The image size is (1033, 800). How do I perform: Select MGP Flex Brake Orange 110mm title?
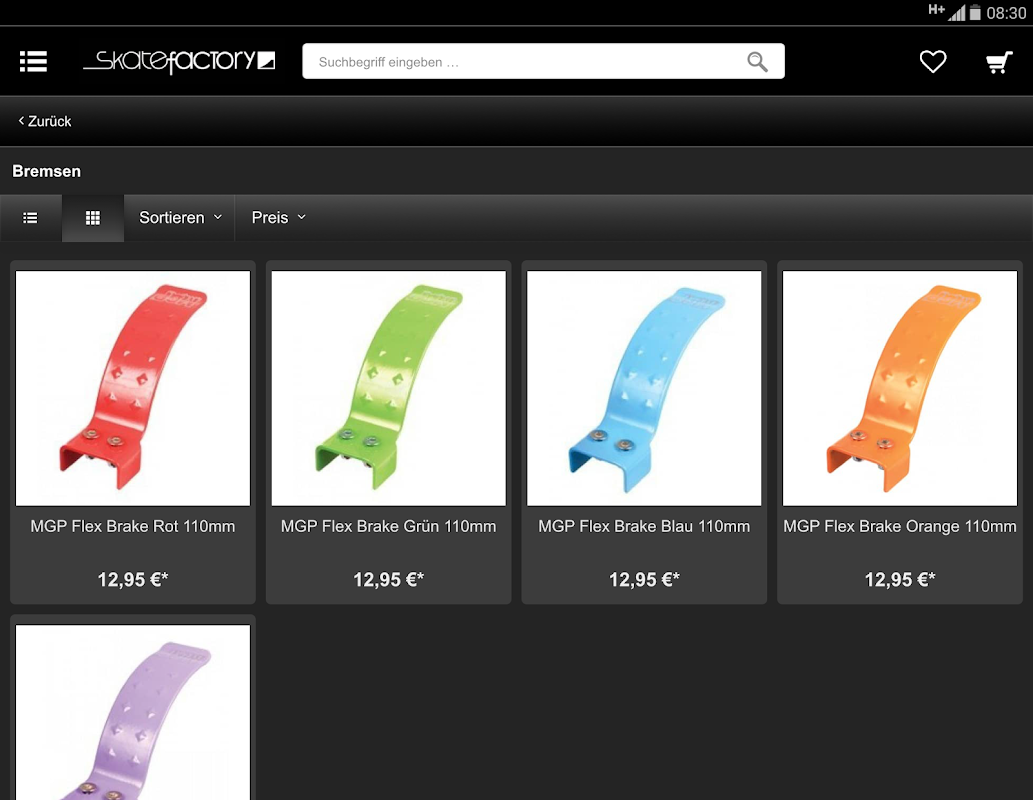(900, 527)
